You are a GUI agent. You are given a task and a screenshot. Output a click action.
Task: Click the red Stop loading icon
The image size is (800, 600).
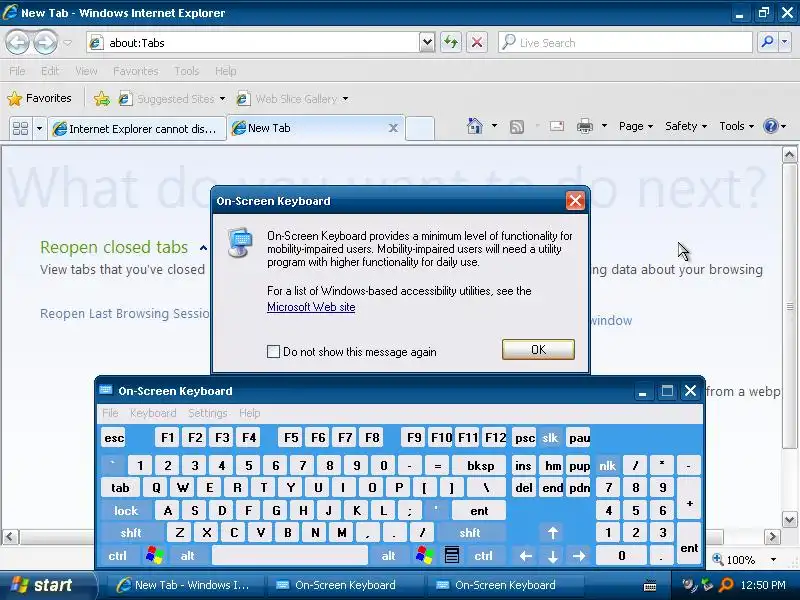pos(477,42)
